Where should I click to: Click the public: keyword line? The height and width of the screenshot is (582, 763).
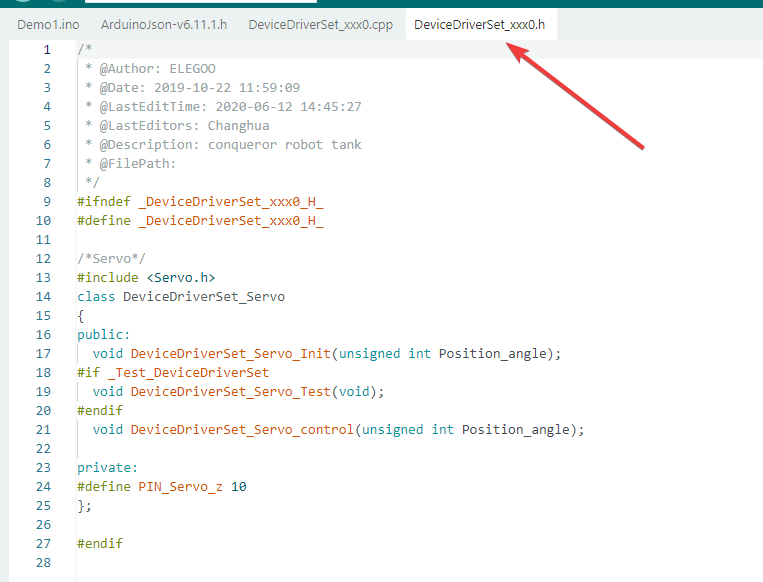tap(104, 335)
